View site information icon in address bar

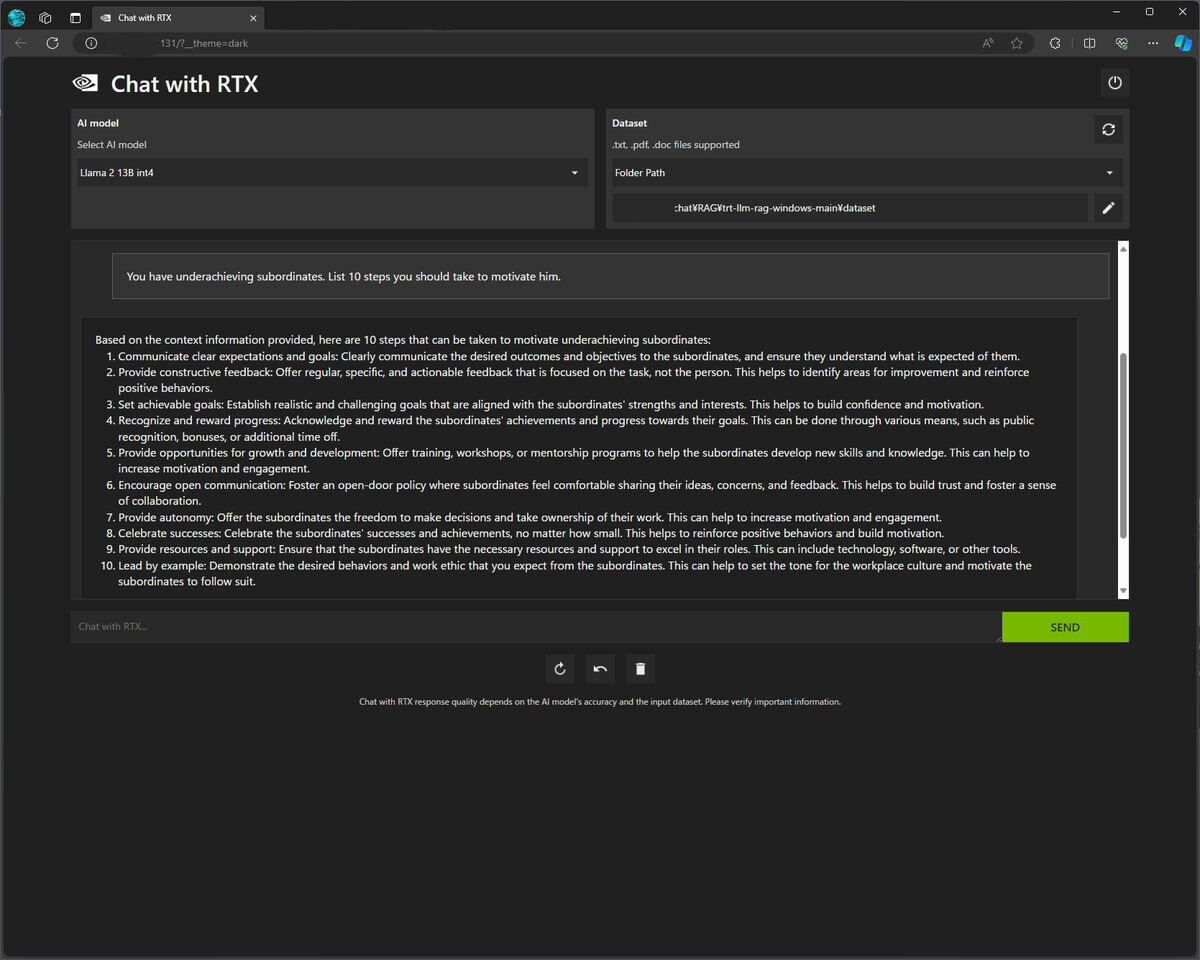tap(91, 43)
